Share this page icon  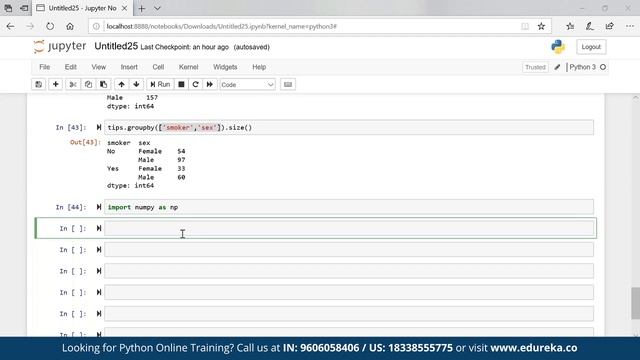pyautogui.click(x=609, y=26)
